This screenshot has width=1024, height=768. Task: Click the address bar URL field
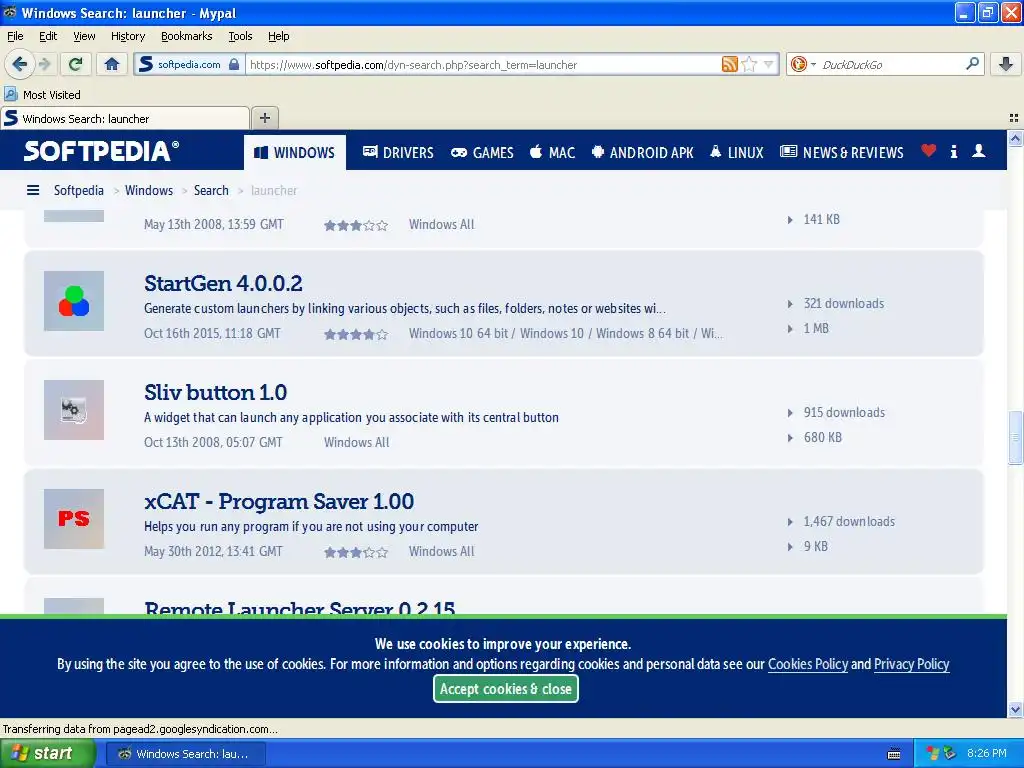click(483, 64)
